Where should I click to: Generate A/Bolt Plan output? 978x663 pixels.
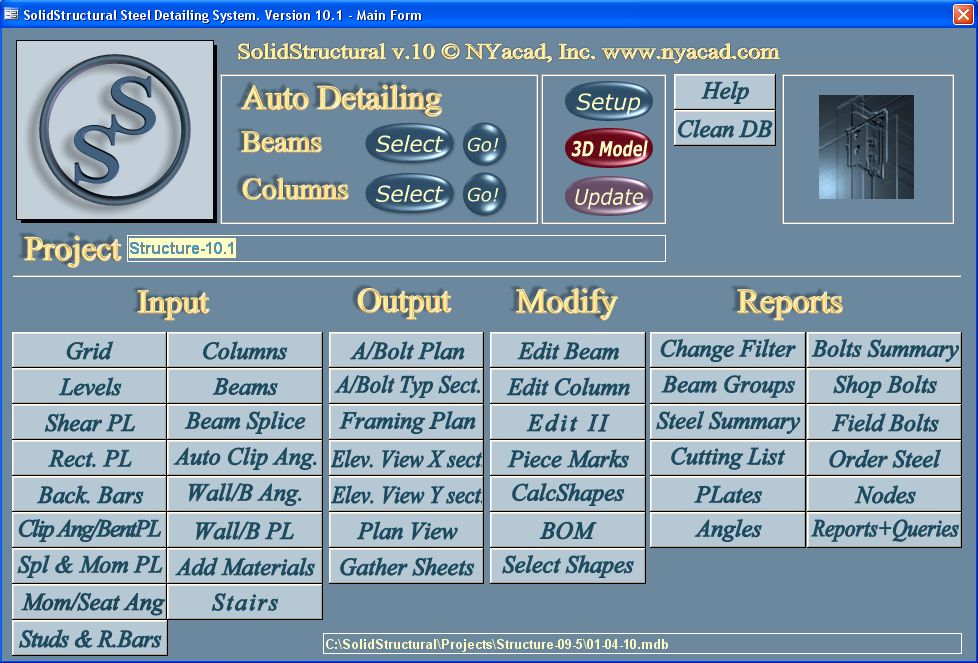click(406, 351)
